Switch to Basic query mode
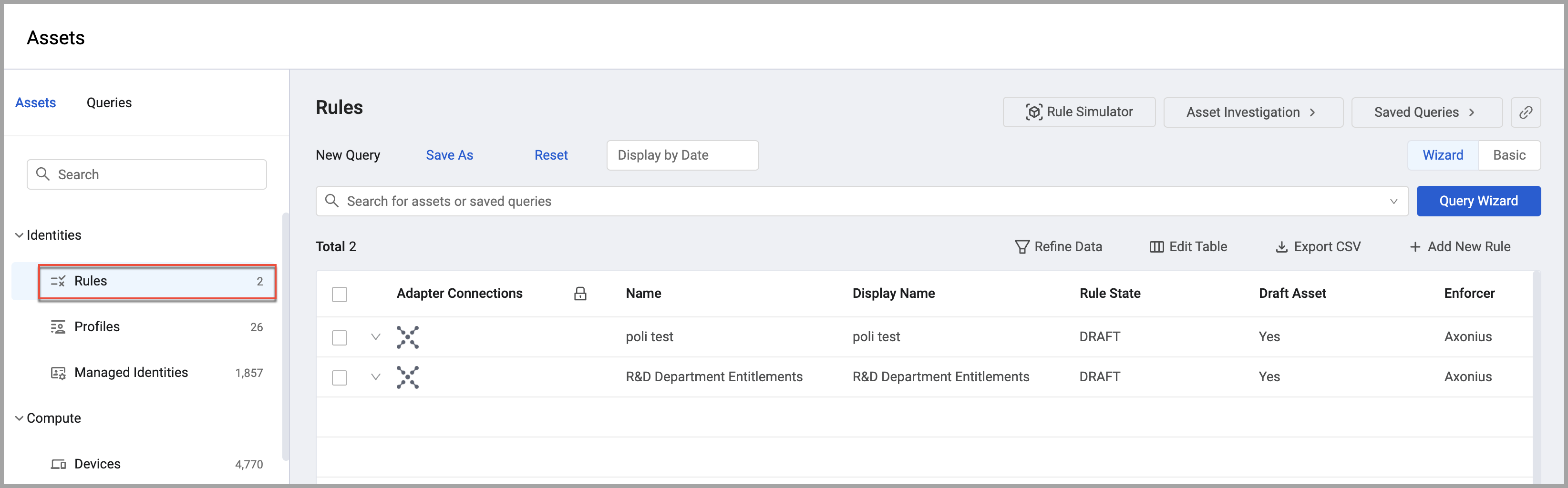Image resolution: width=1568 pixels, height=488 pixels. [1509, 155]
